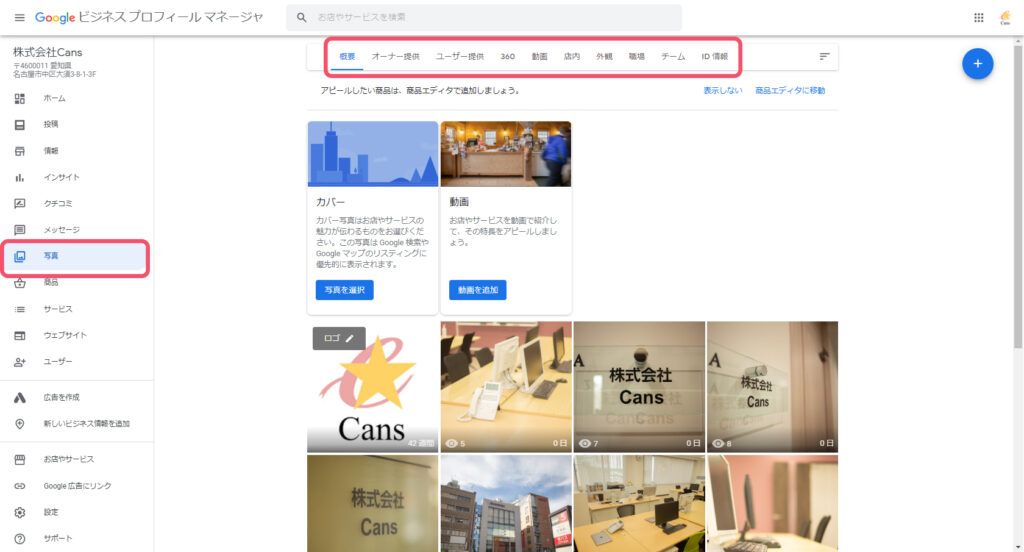Click the 動画を追加 button
Viewport: 1024px width, 552px height.
click(x=477, y=290)
